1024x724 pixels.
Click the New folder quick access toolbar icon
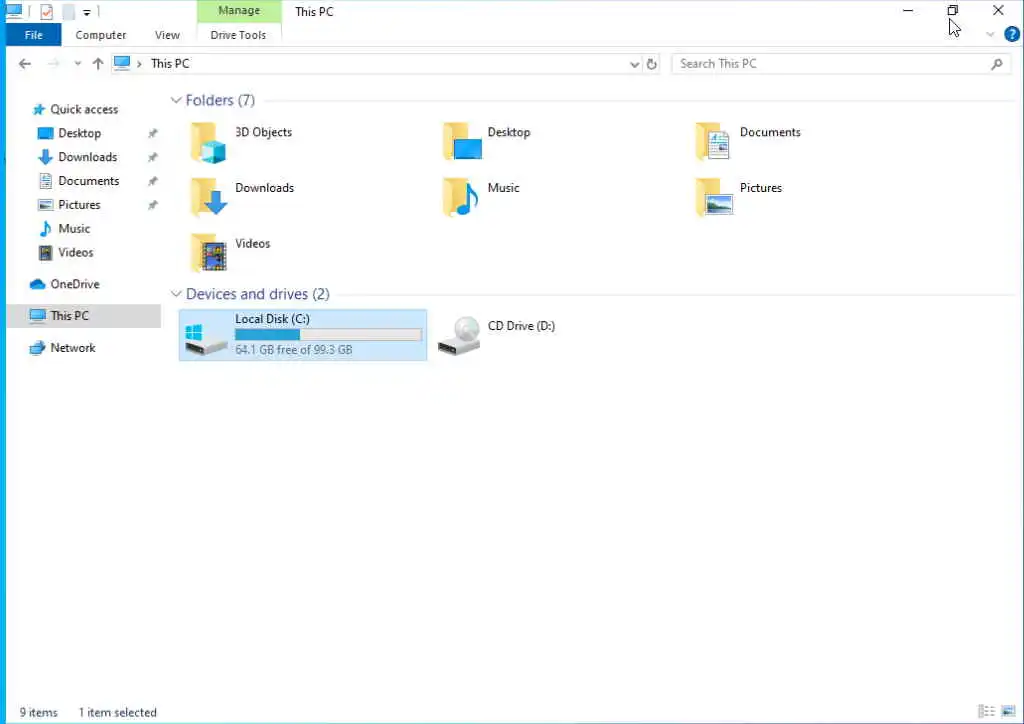[x=68, y=11]
